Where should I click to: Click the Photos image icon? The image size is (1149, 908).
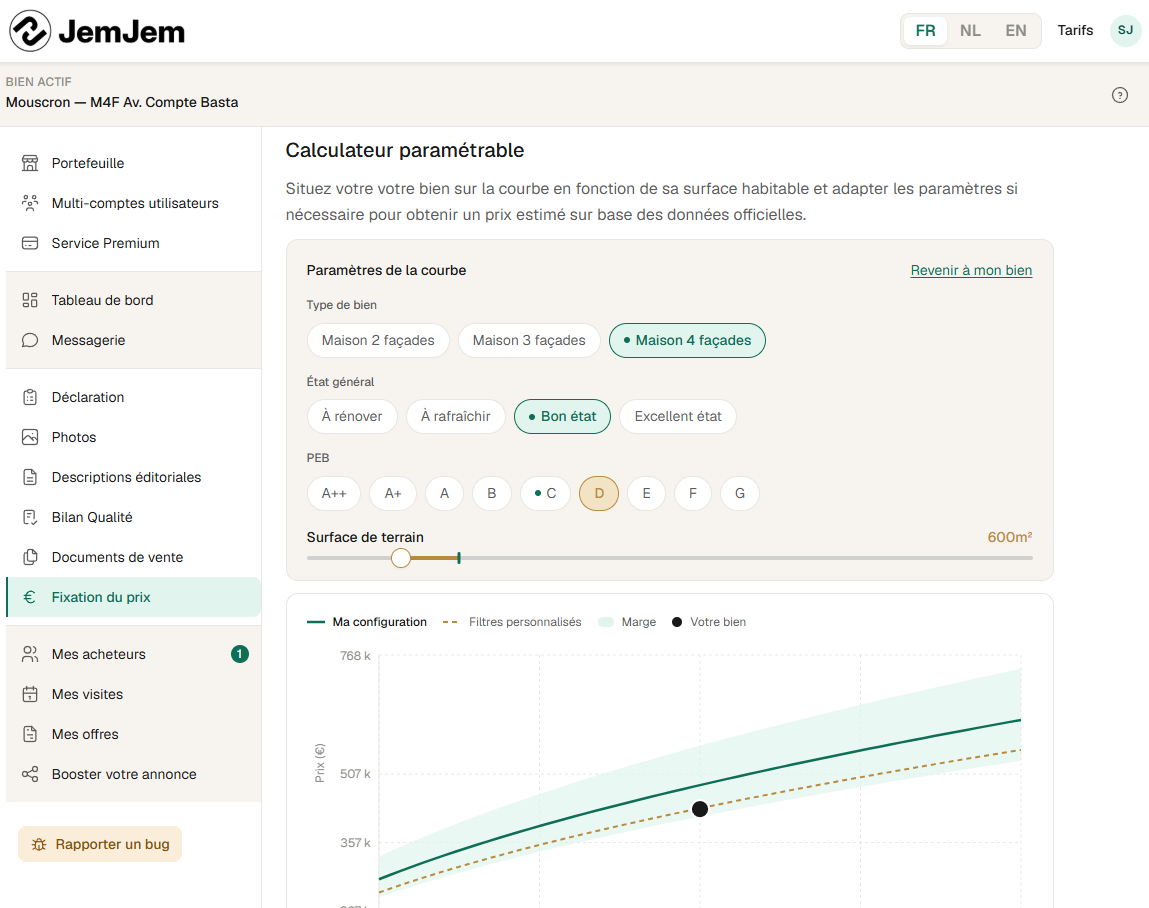tap(30, 437)
